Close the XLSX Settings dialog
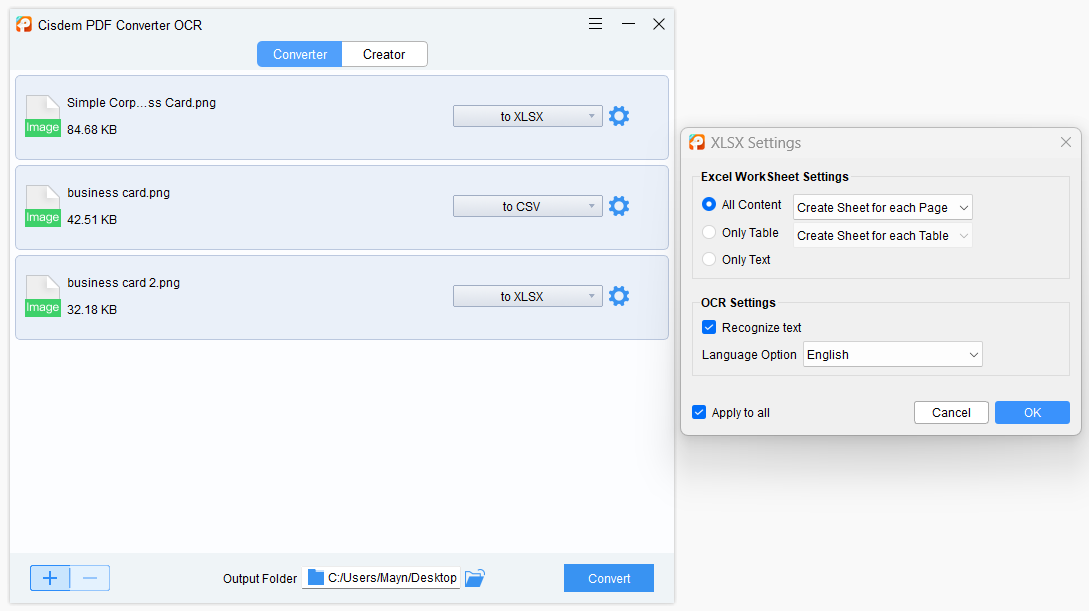 1066,142
